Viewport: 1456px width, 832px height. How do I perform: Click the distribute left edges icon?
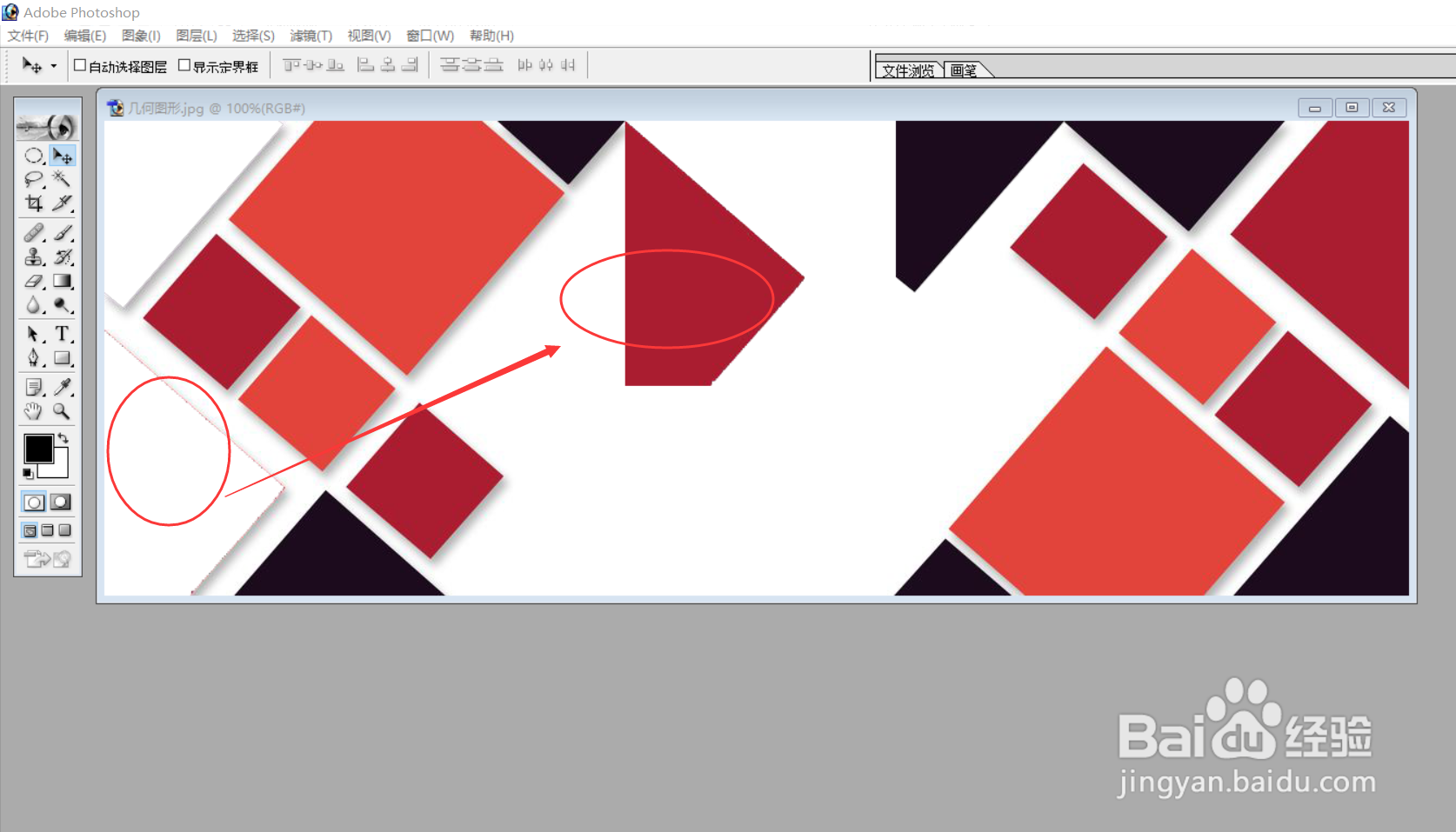[524, 65]
